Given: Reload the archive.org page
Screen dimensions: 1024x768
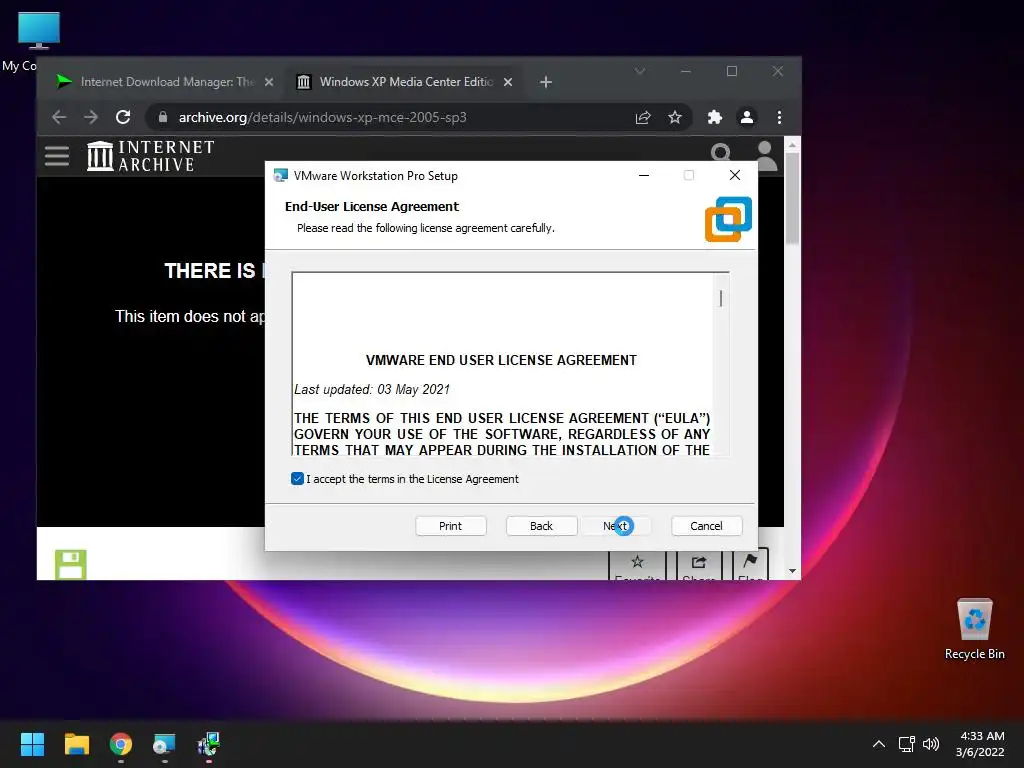Looking at the screenshot, I should [123, 117].
